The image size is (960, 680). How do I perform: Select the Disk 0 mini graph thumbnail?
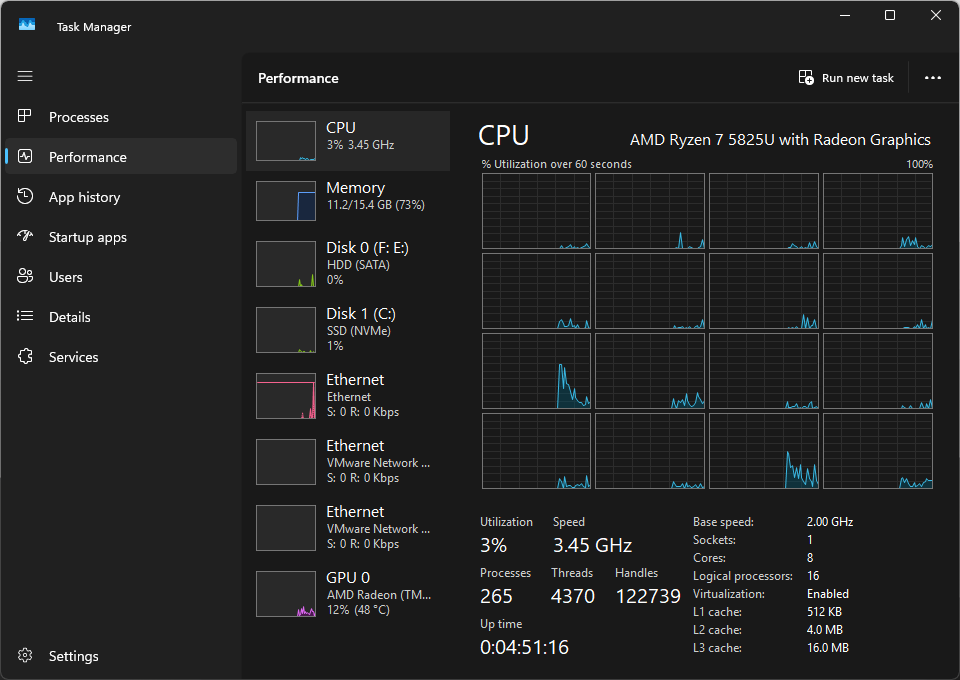286,264
